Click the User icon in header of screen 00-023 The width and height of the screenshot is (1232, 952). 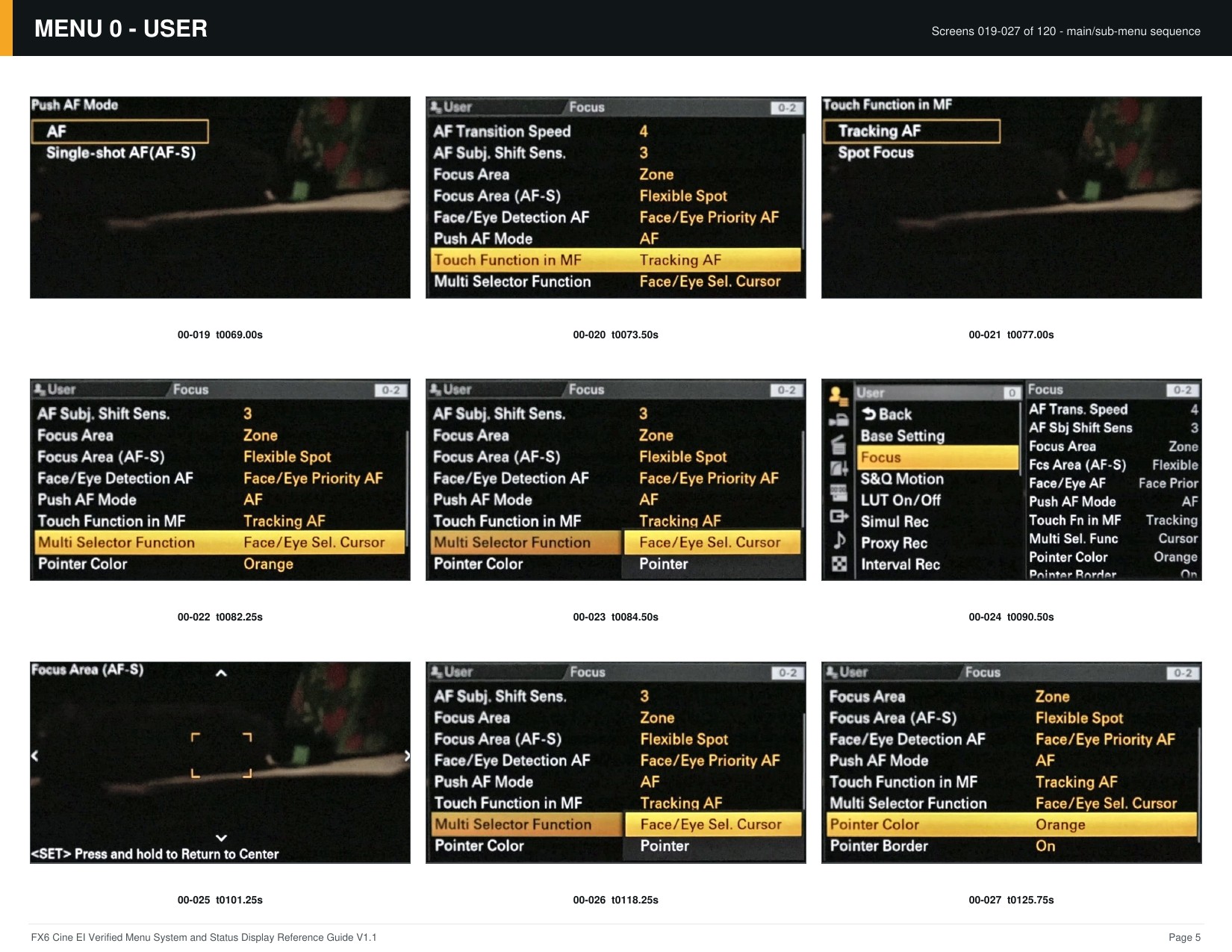click(436, 389)
